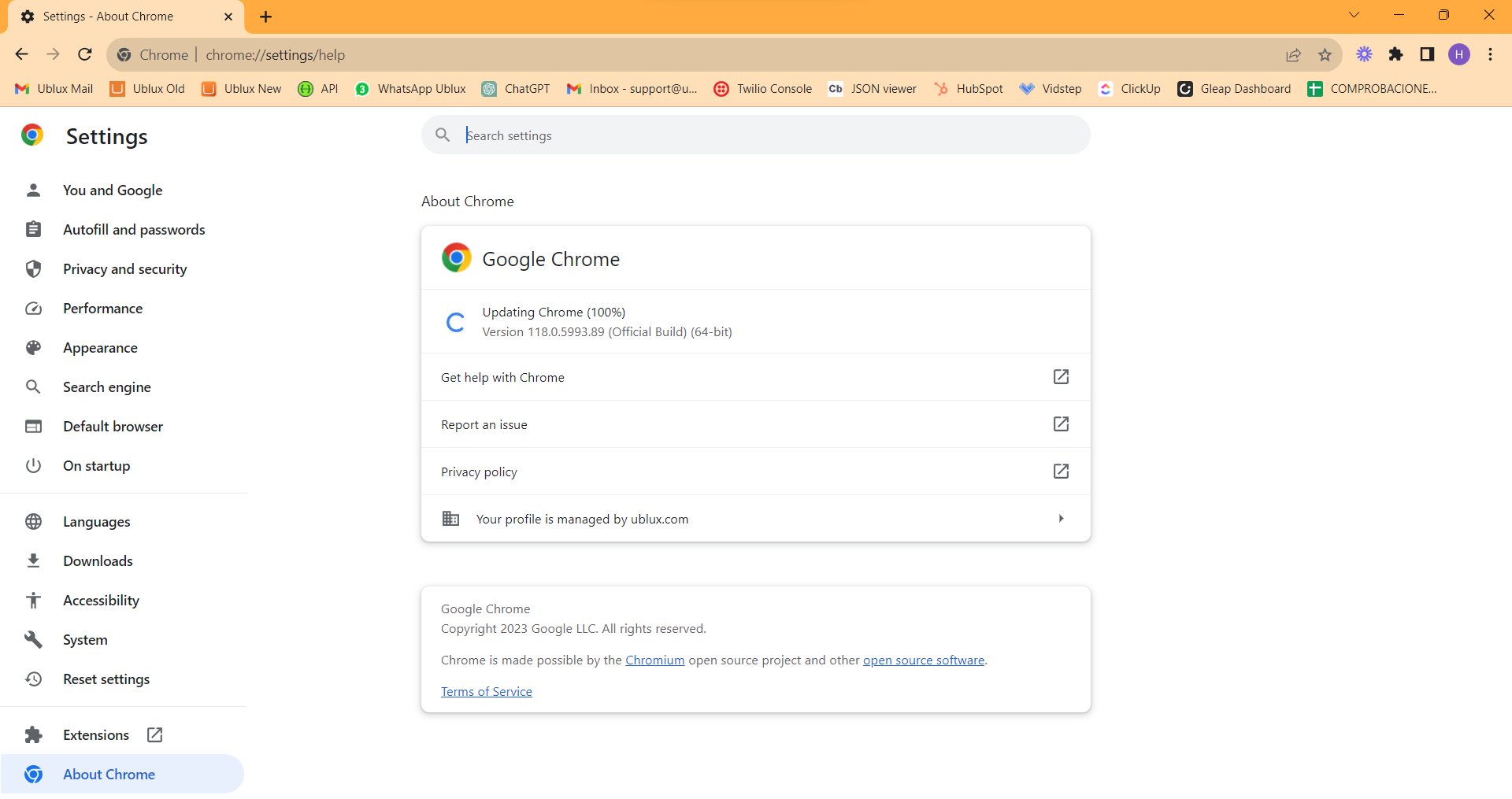Toggle the side panel icon
The height and width of the screenshot is (799, 1512).
(1427, 54)
